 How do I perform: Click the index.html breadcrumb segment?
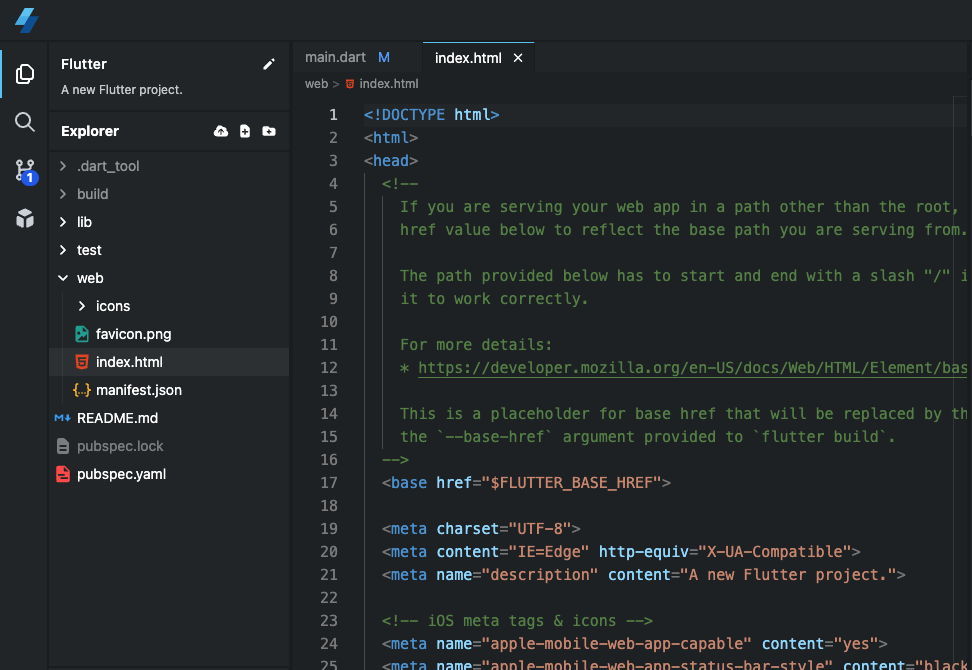coord(389,84)
